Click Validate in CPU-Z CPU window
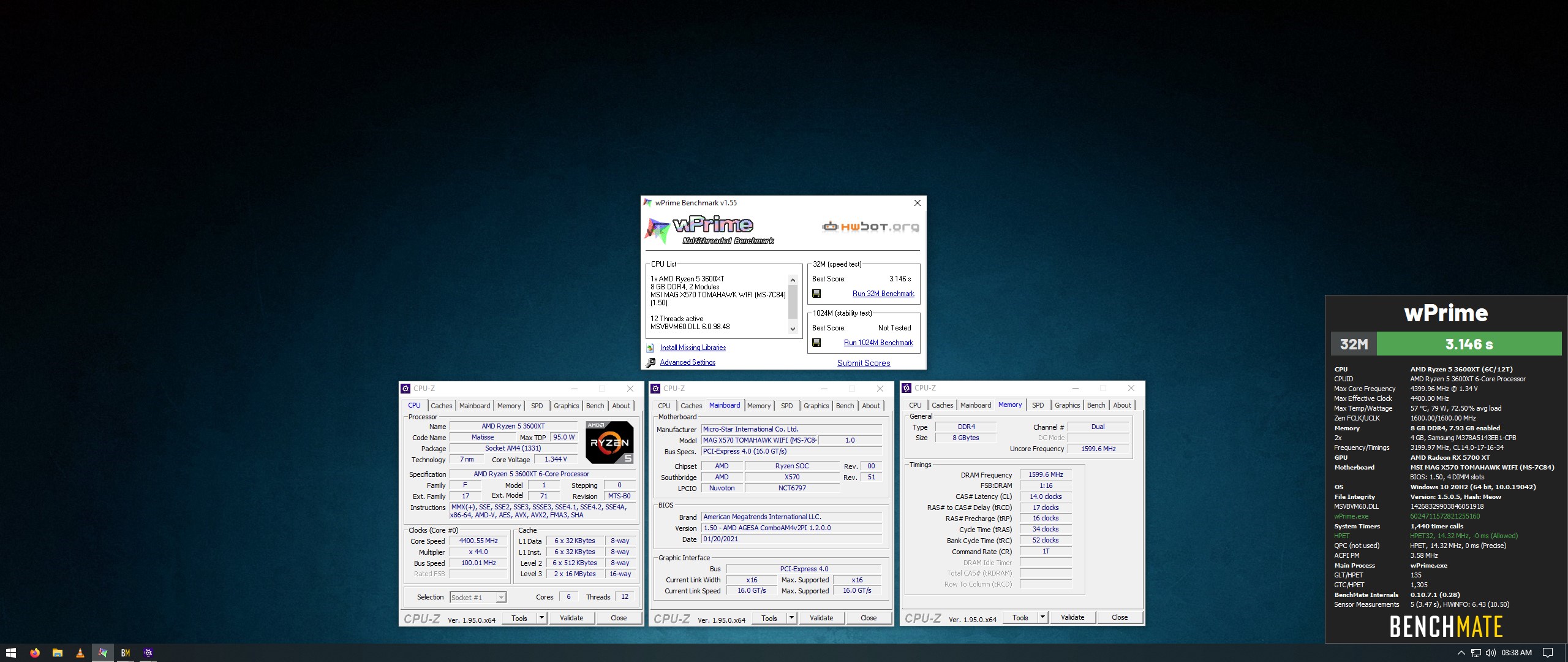This screenshot has height=662, width=1568. pos(571,618)
